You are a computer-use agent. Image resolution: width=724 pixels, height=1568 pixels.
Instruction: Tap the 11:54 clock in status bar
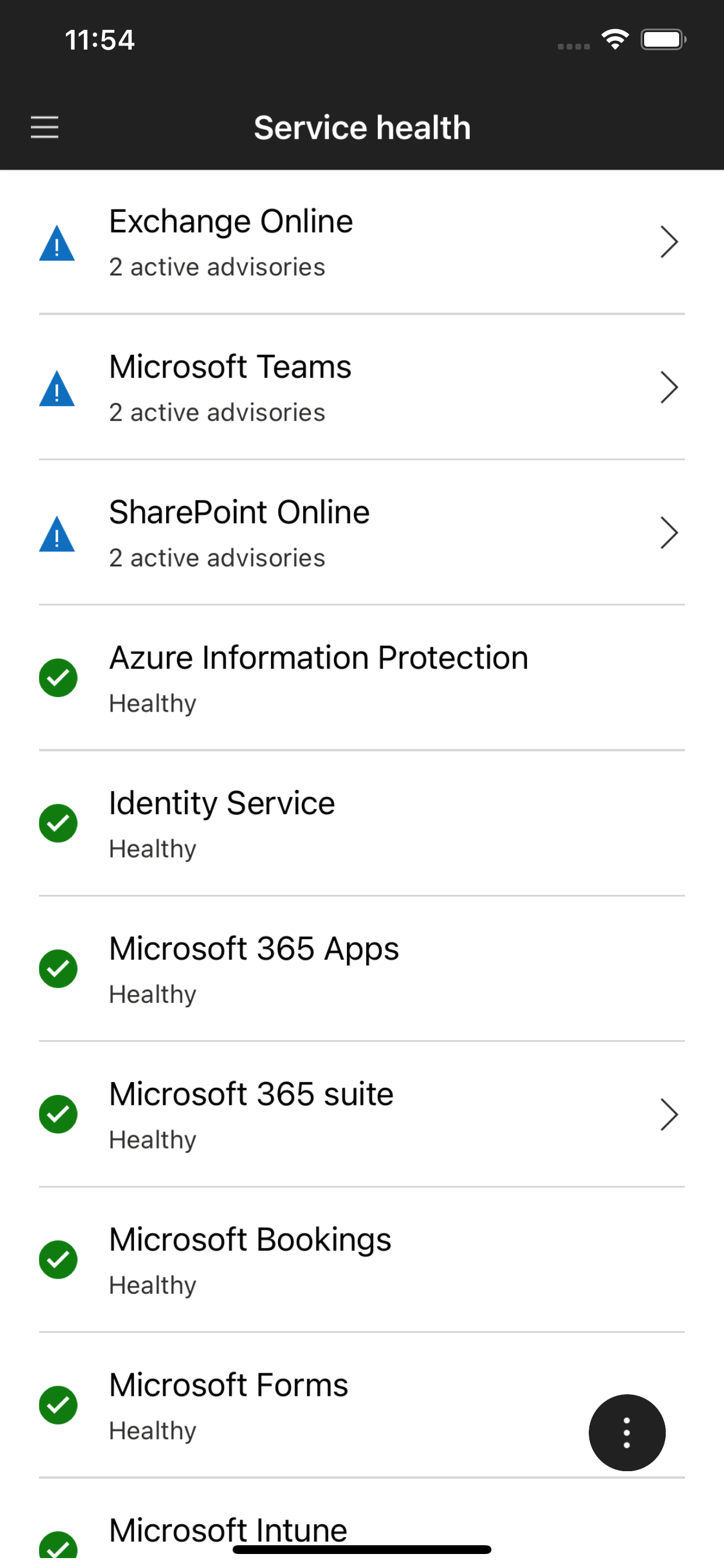(99, 40)
